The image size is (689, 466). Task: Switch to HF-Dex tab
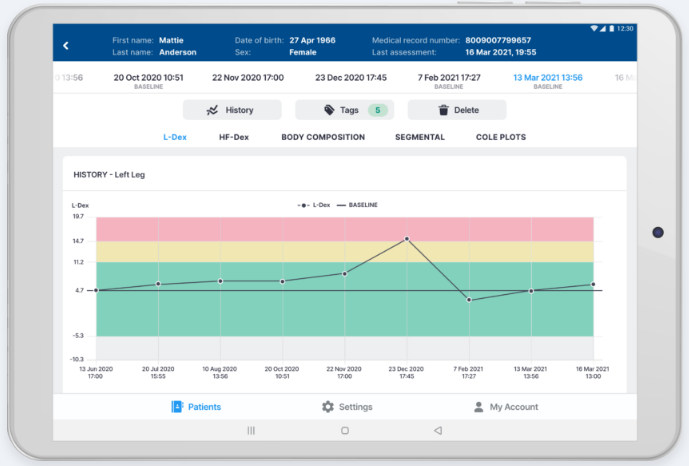(x=233, y=137)
